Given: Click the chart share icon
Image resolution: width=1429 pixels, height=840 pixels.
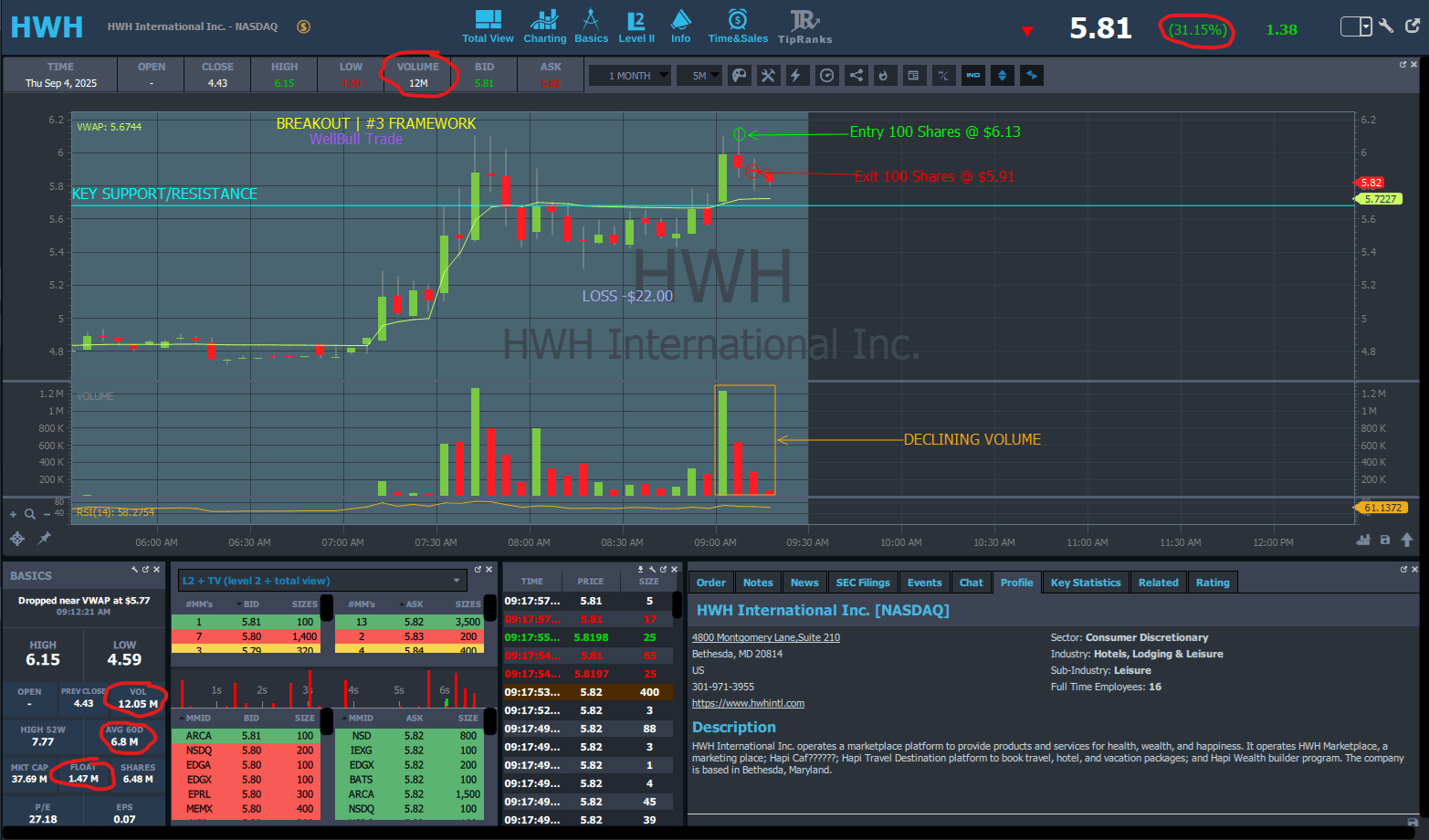Looking at the screenshot, I should click(856, 76).
